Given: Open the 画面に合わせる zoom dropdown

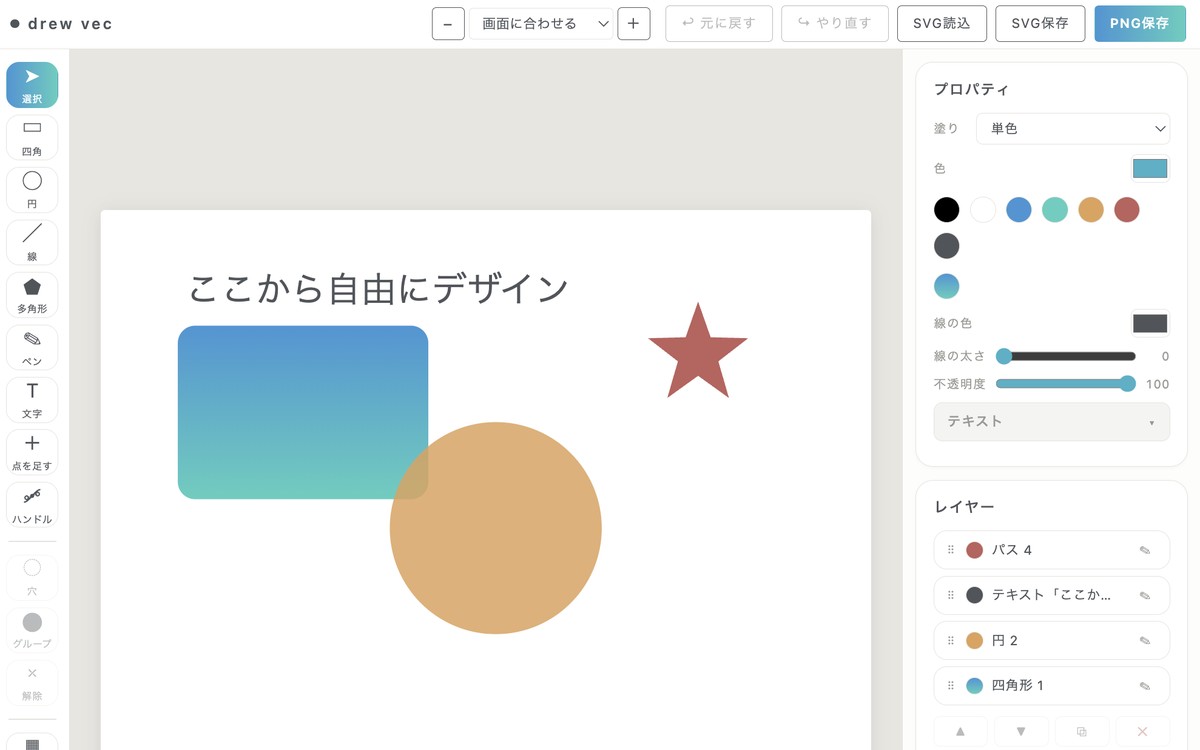Looking at the screenshot, I should [x=541, y=23].
